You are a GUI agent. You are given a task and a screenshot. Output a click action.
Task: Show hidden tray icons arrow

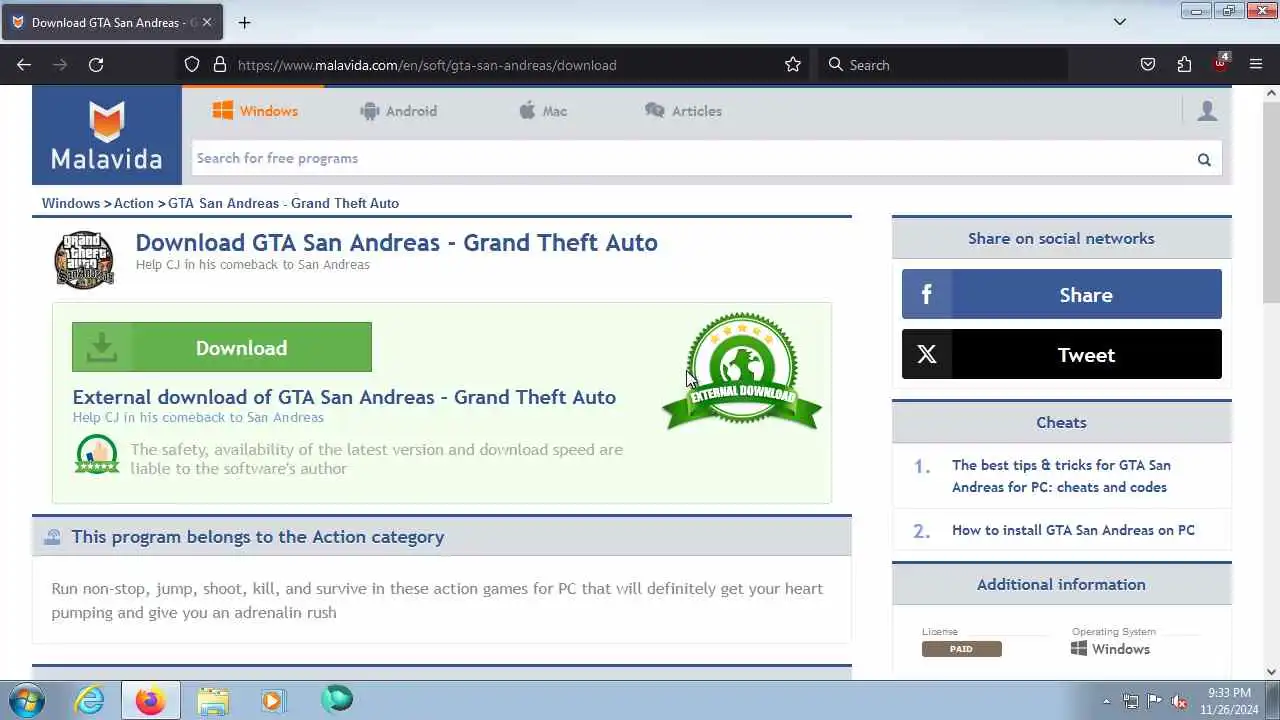click(x=1106, y=701)
